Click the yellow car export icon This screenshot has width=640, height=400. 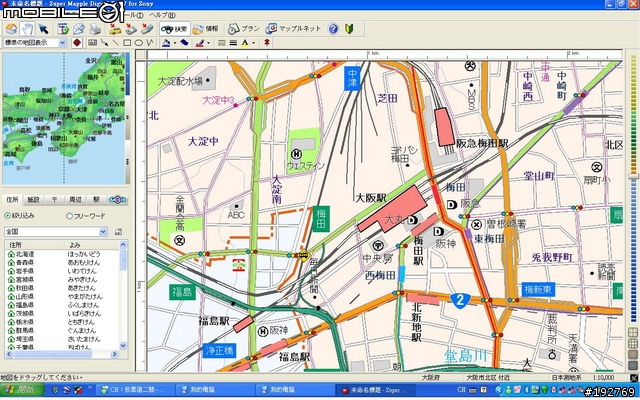coord(115,29)
